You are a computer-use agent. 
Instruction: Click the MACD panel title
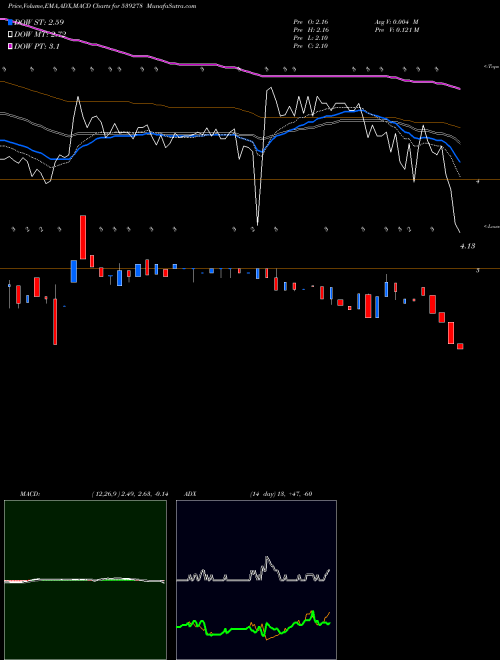30,494
